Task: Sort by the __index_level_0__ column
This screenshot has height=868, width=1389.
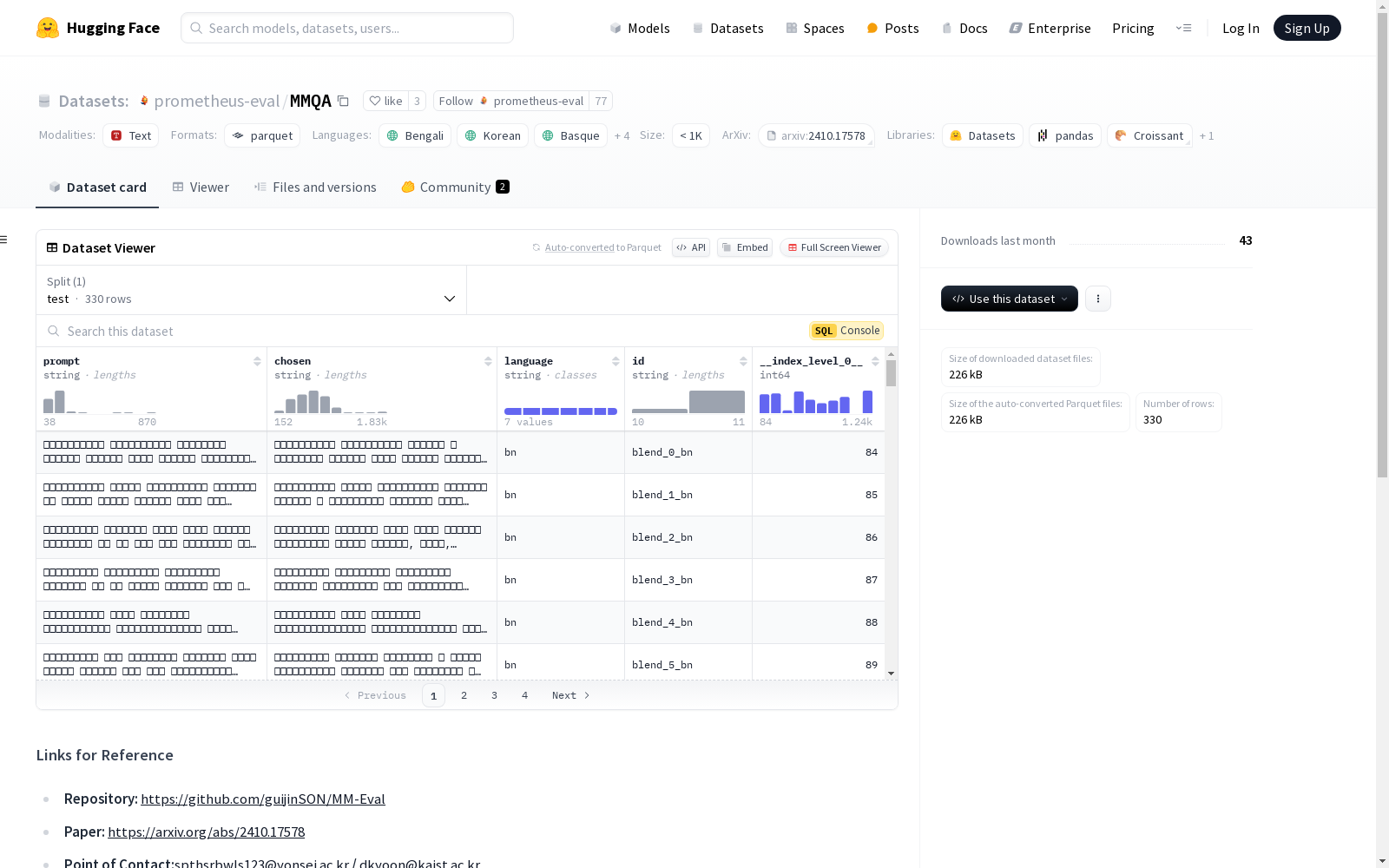Action: point(875,361)
